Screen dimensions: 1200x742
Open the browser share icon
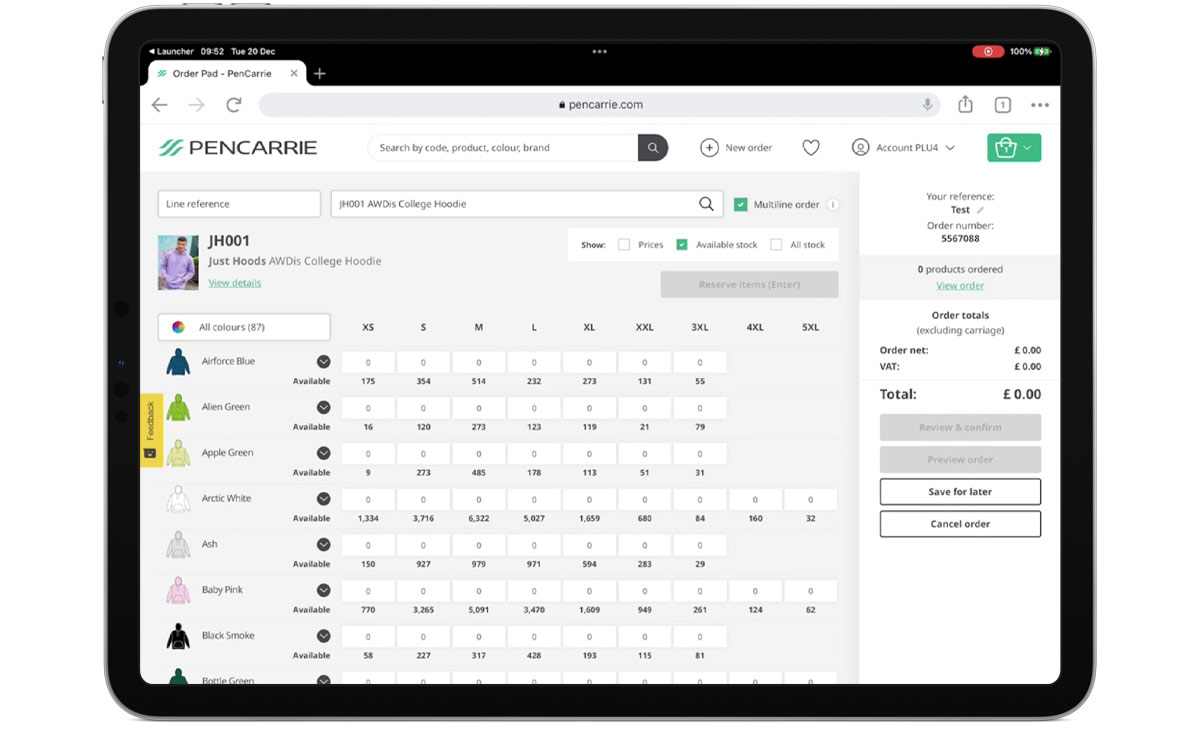[965, 104]
